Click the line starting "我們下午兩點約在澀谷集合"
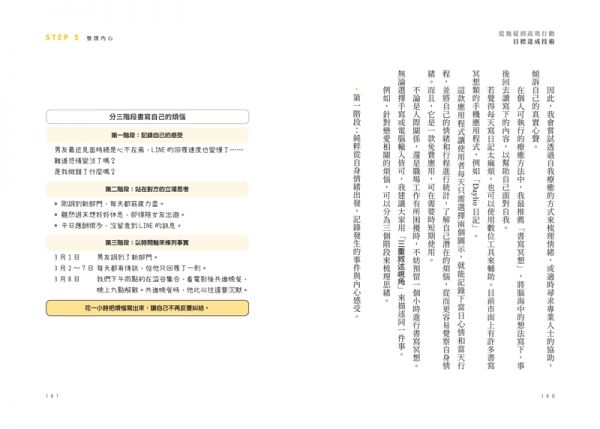The image size is (600, 429). tap(172, 279)
